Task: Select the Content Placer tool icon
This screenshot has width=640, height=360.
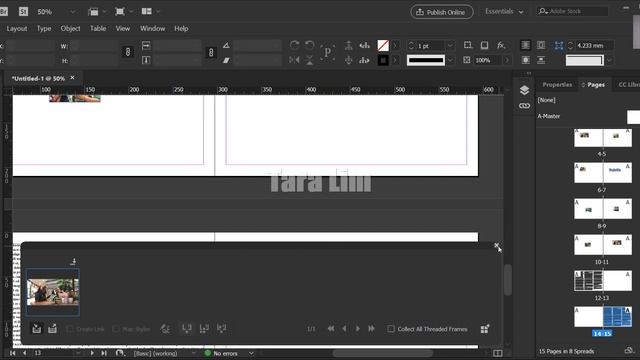Action: tap(52, 329)
